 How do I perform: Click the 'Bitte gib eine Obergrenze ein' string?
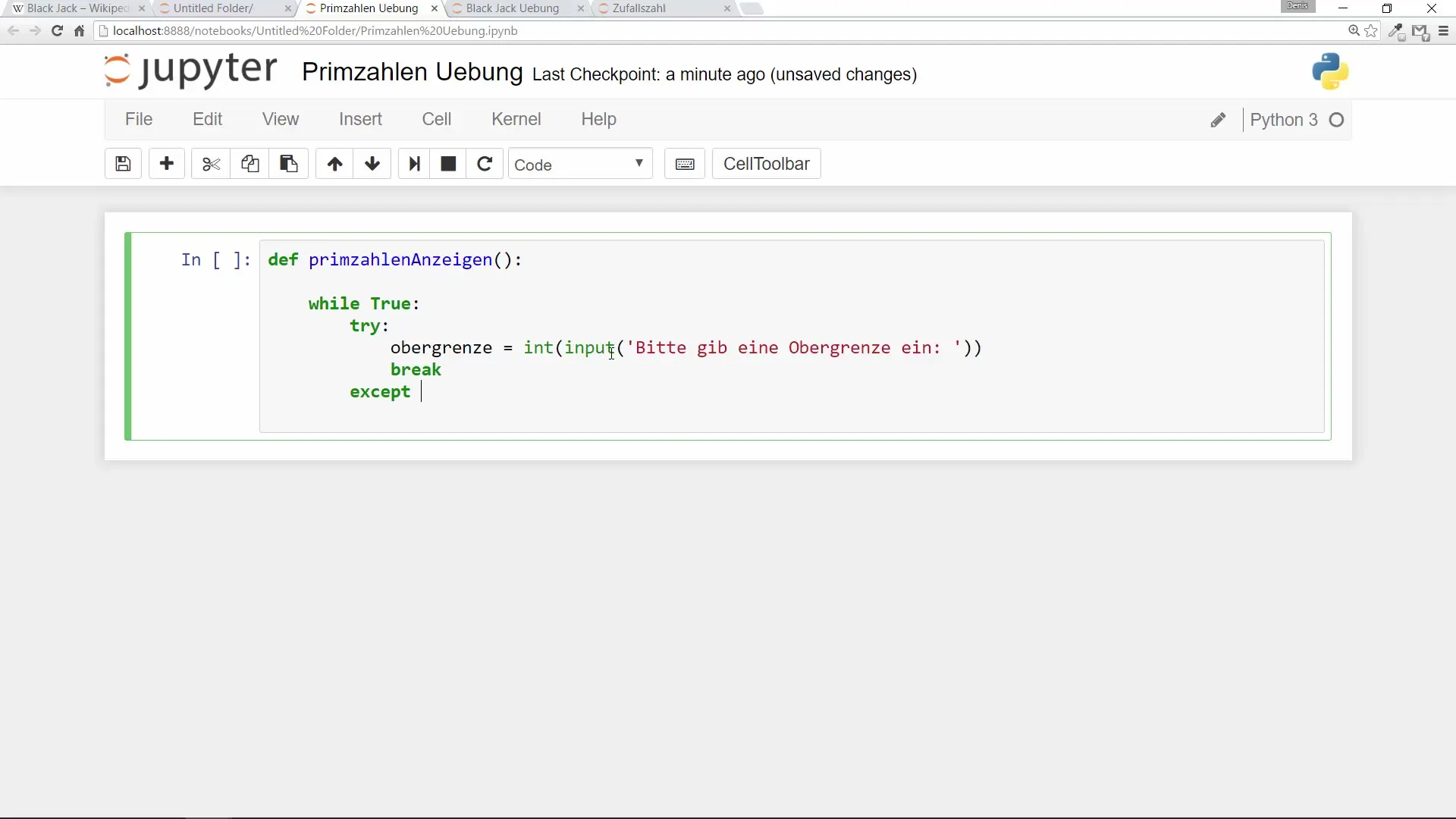click(x=794, y=348)
